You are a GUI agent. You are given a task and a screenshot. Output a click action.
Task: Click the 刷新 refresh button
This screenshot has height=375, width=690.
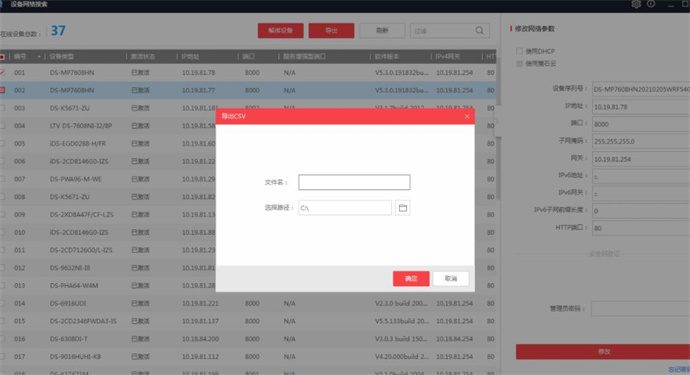point(382,31)
